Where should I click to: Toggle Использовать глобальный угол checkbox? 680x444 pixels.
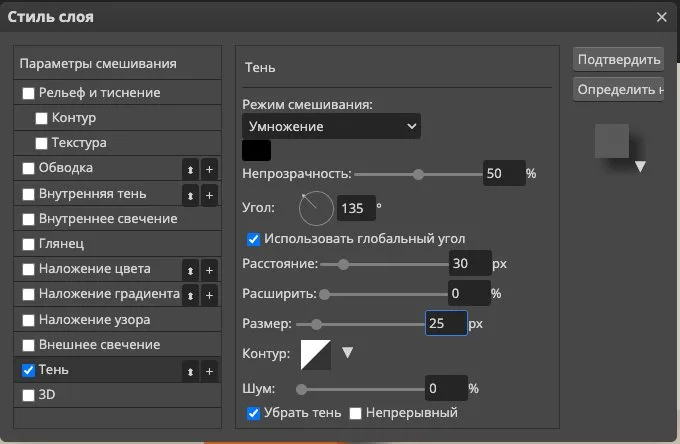pos(253,239)
